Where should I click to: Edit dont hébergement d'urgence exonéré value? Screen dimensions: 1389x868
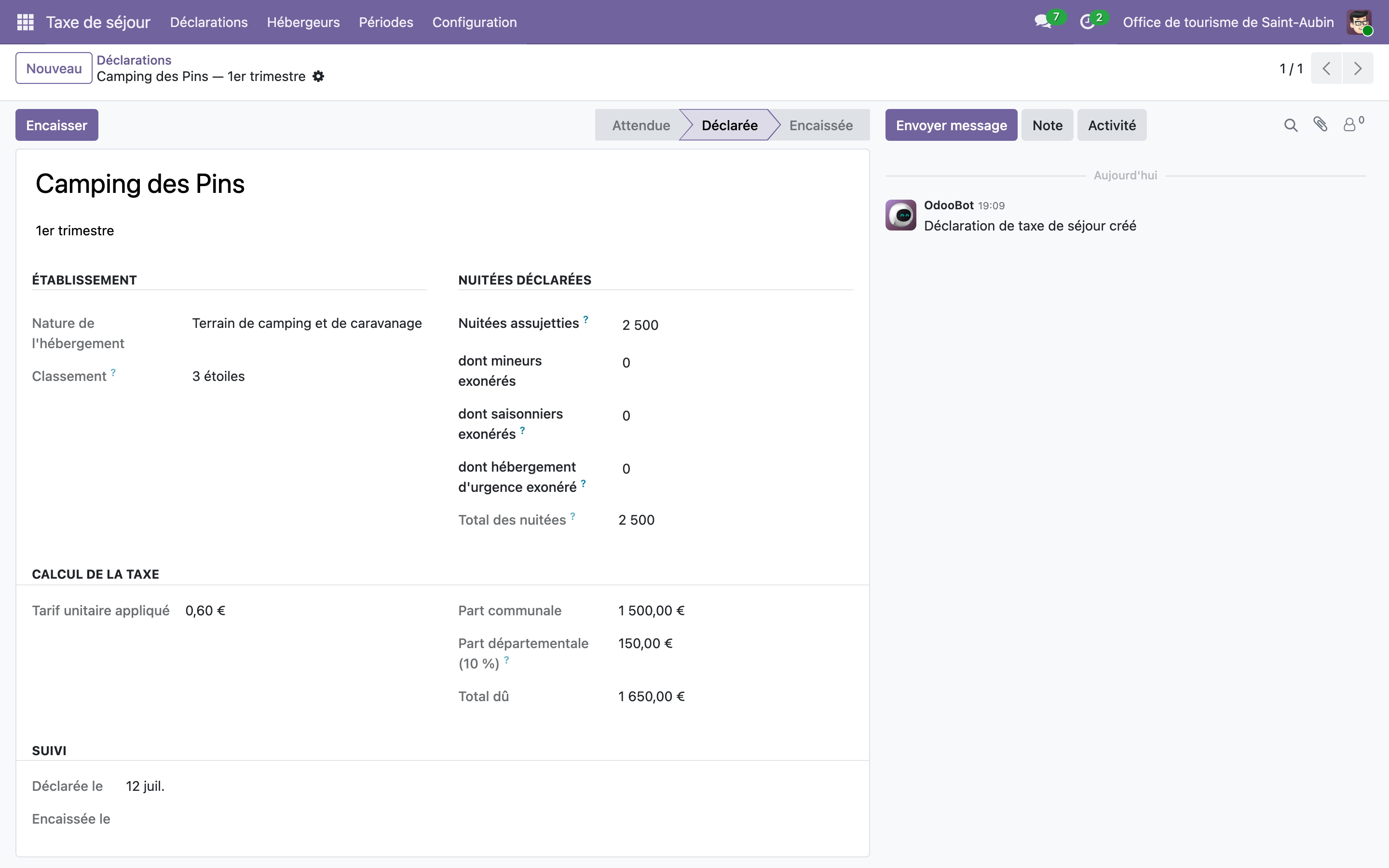click(x=736, y=469)
